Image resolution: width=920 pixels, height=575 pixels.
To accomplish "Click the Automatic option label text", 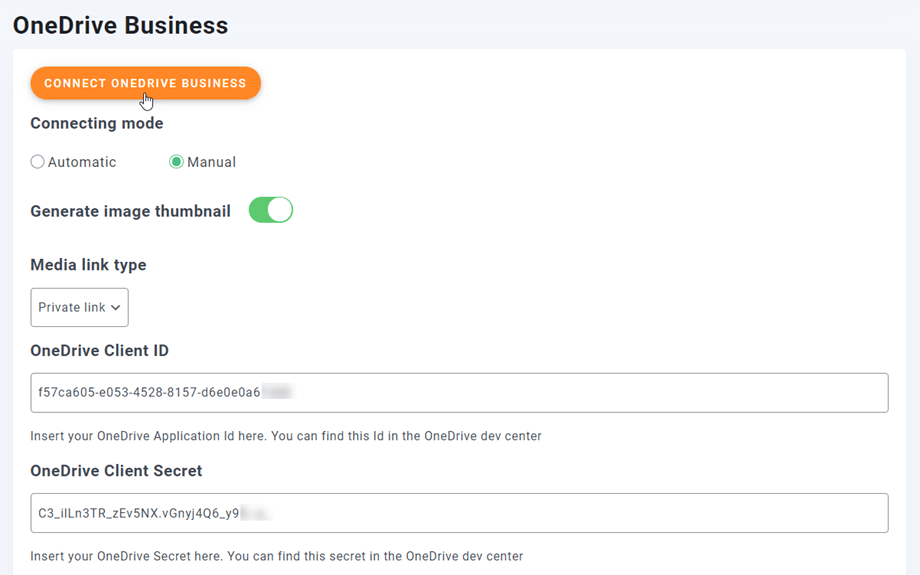I will click(82, 162).
